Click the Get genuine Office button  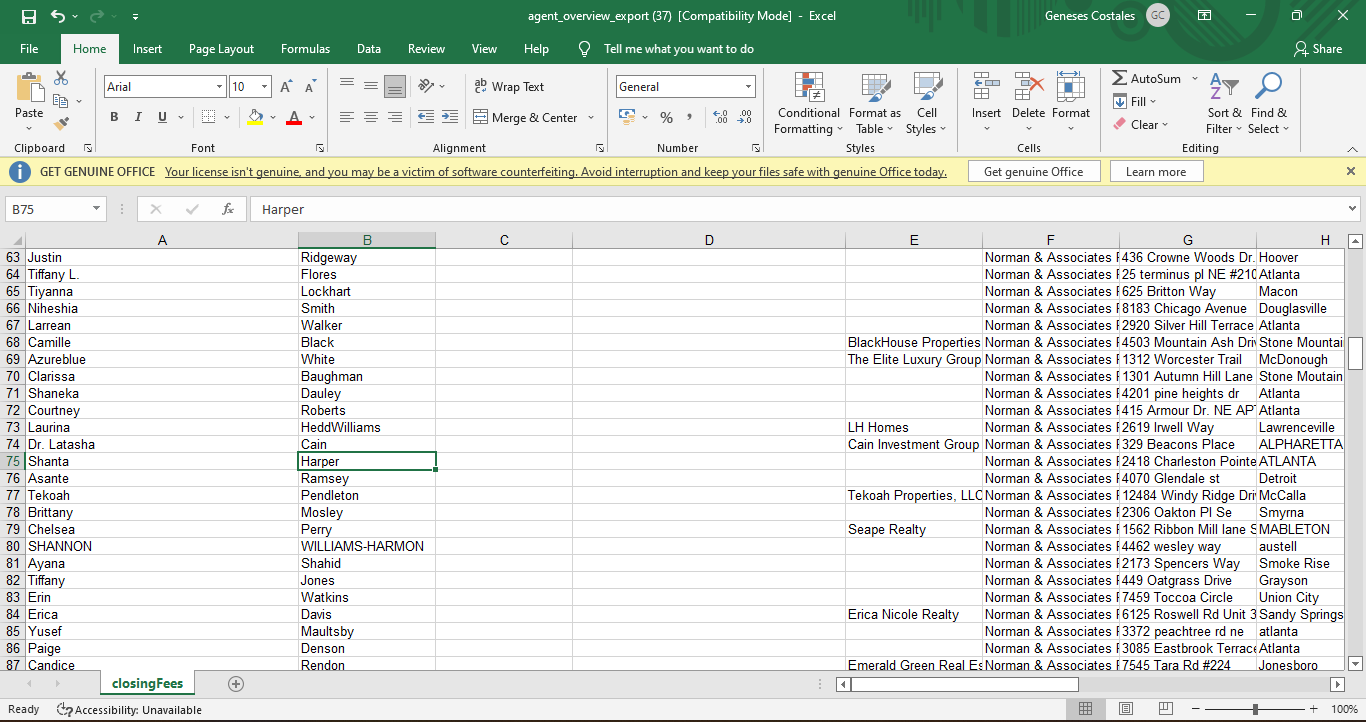point(1033,172)
